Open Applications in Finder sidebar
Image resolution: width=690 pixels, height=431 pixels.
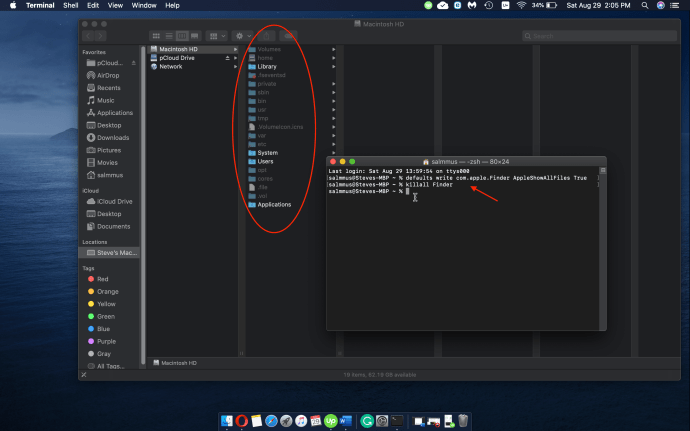pos(115,113)
